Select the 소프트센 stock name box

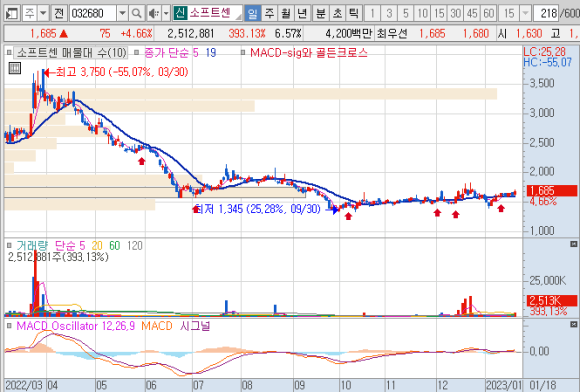(x=215, y=13)
